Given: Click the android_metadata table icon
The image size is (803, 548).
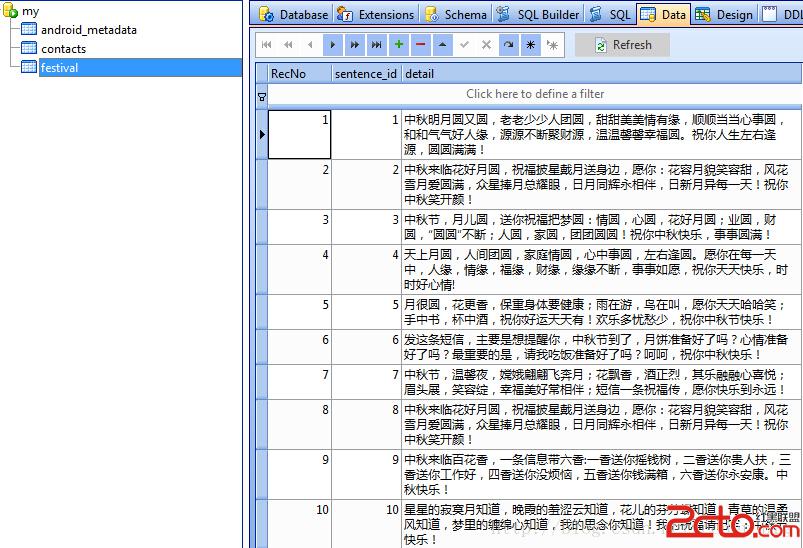Looking at the screenshot, I should [x=29, y=29].
